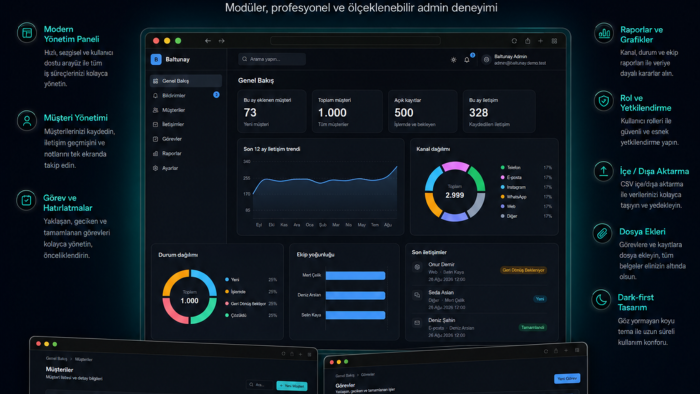
Task: Click the share icon in main browser window
Action: point(528,41)
